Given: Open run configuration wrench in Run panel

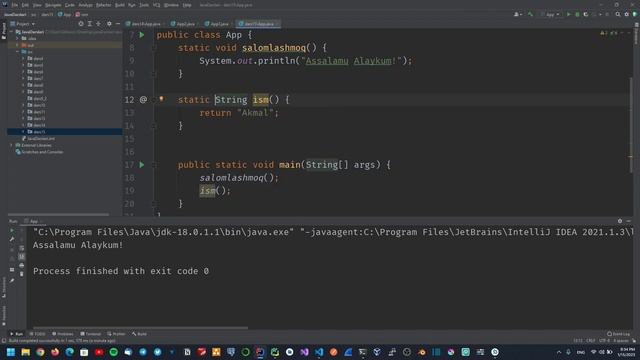Looking at the screenshot, I should point(12,239).
